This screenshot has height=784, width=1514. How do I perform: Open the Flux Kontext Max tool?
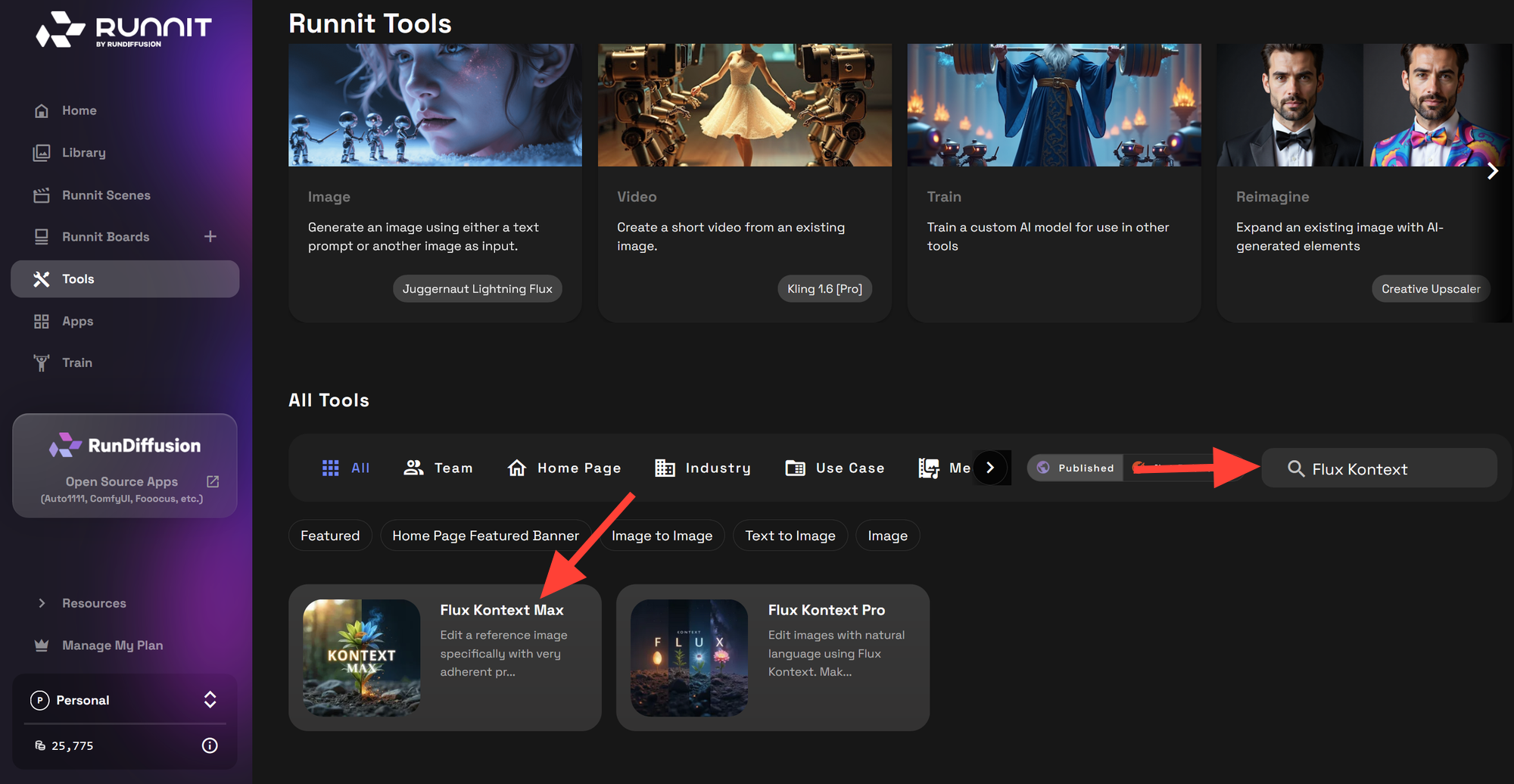pos(445,658)
